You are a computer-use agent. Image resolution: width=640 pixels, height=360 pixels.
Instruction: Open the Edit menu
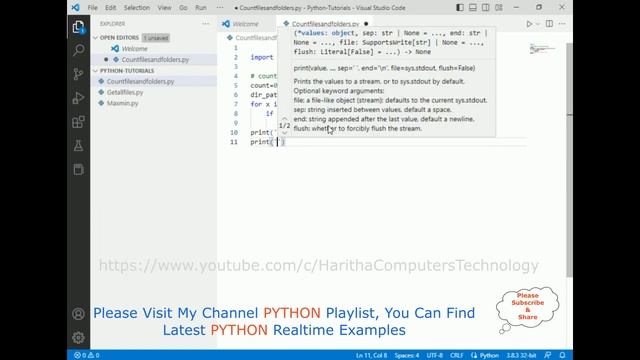(x=110, y=8)
